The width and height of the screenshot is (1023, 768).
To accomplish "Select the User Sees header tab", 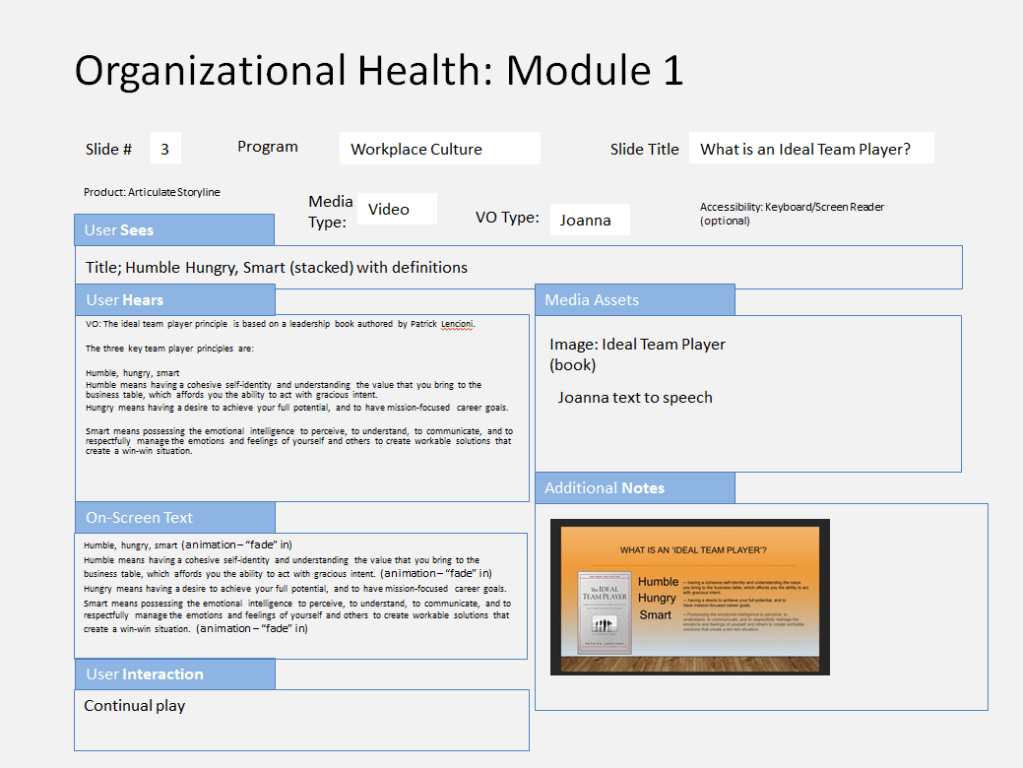I will [174, 230].
